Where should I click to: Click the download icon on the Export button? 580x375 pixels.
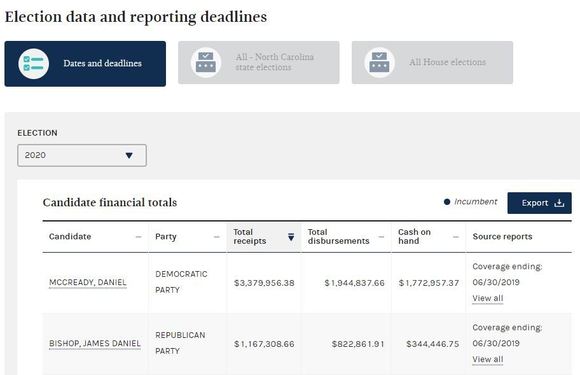pyautogui.click(x=559, y=203)
